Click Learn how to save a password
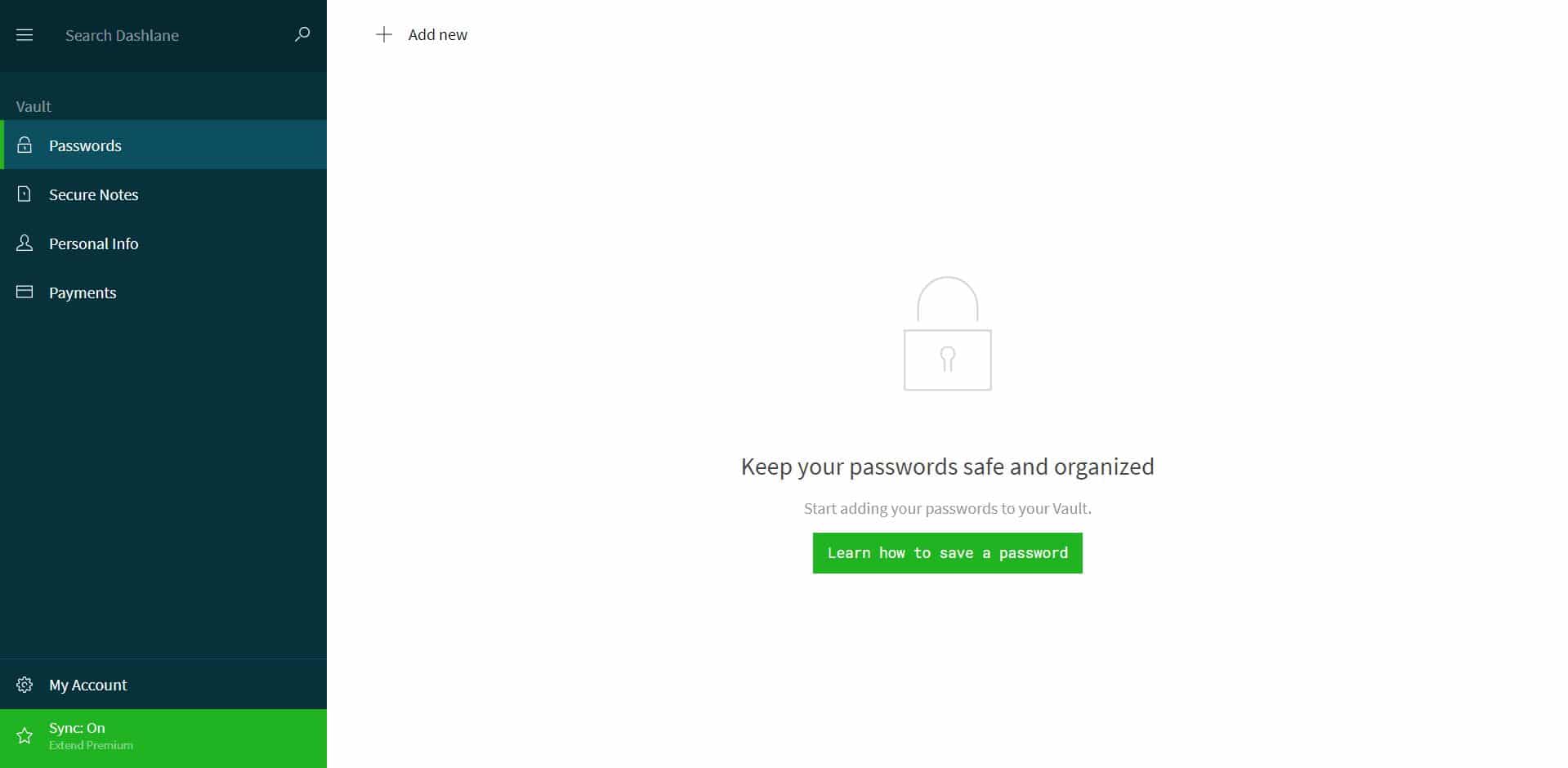 click(x=947, y=553)
